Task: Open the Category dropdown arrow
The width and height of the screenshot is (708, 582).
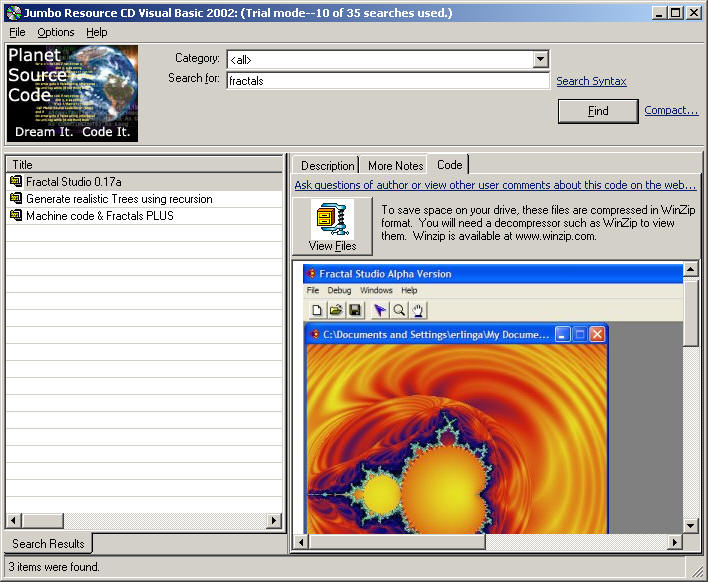Action: (540, 59)
